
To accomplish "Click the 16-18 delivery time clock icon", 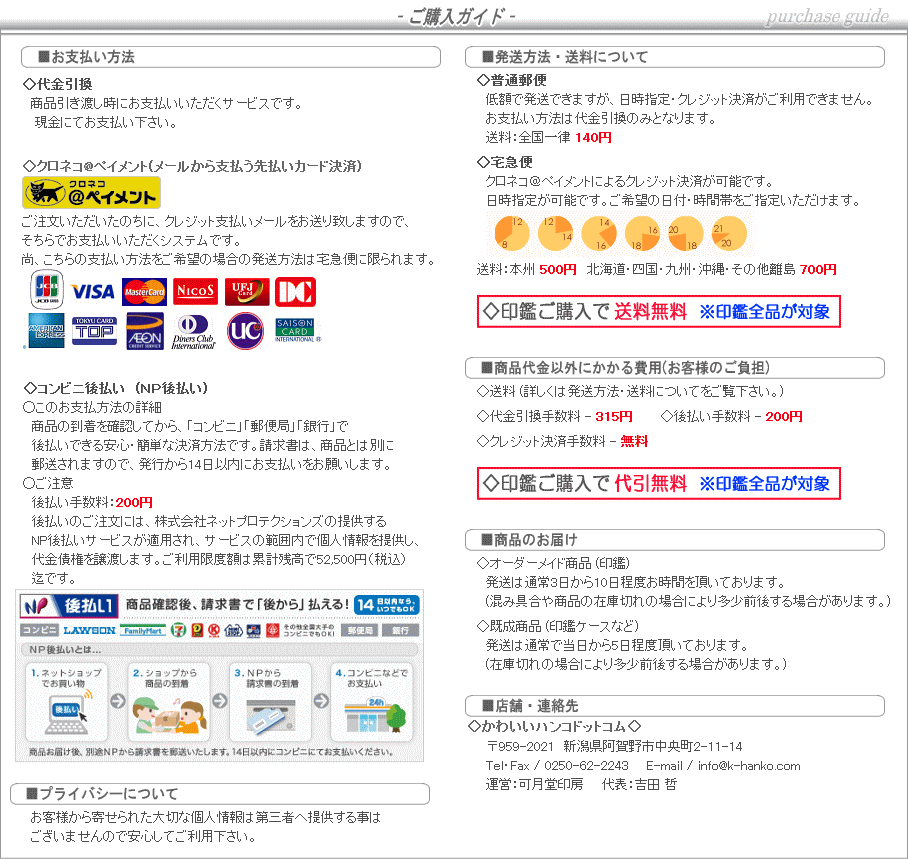I will click(642, 233).
